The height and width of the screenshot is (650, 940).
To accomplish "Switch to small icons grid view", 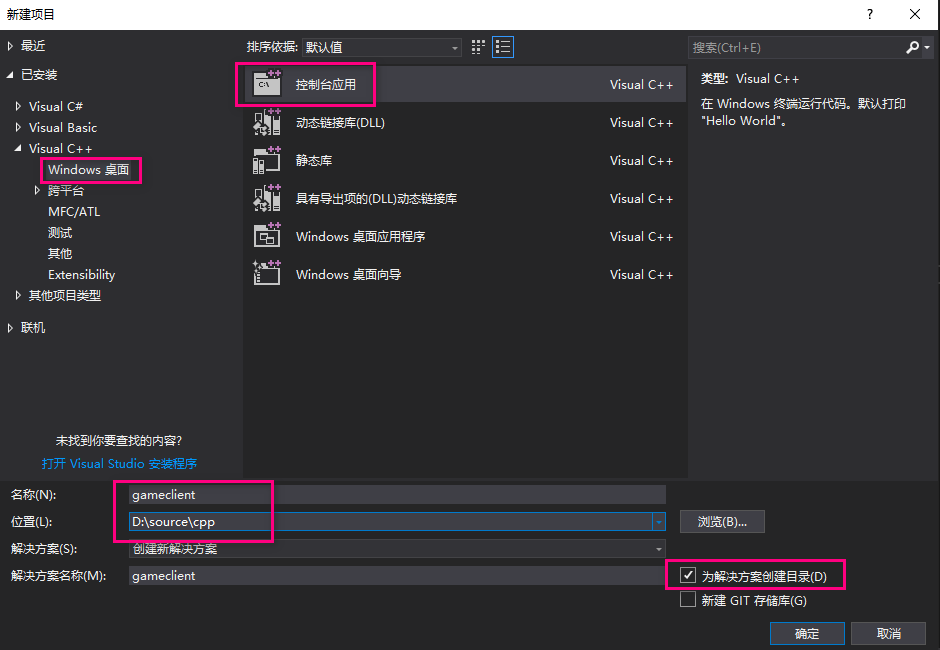I will [x=478, y=47].
